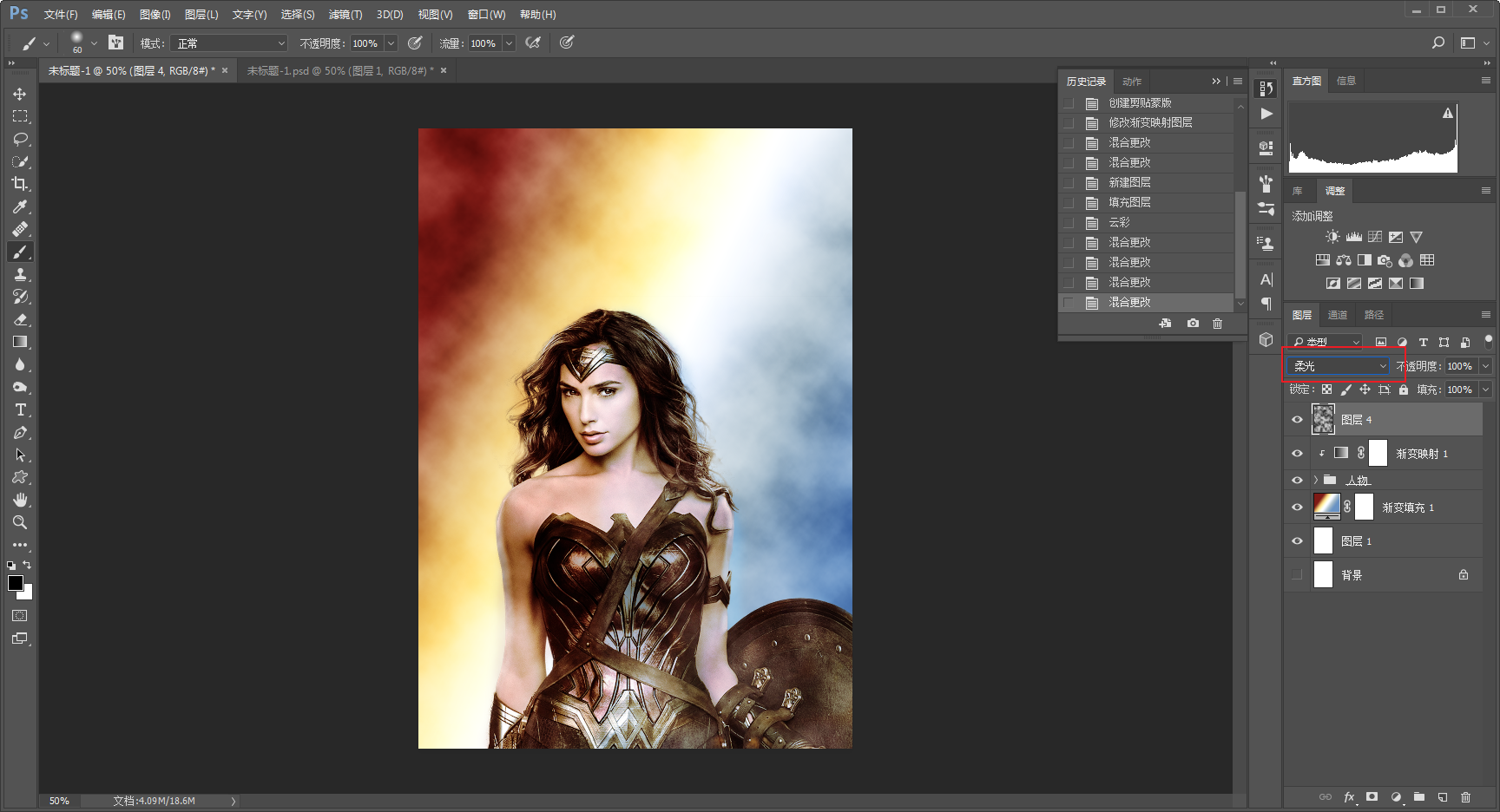Select the Pen tool
The image size is (1500, 812).
pos(20,432)
